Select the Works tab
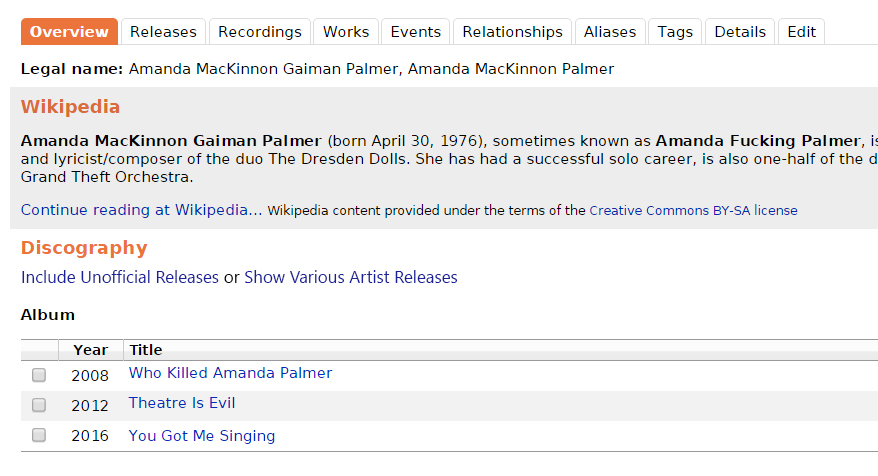Image resolution: width=878 pixels, height=476 pixels. [346, 32]
